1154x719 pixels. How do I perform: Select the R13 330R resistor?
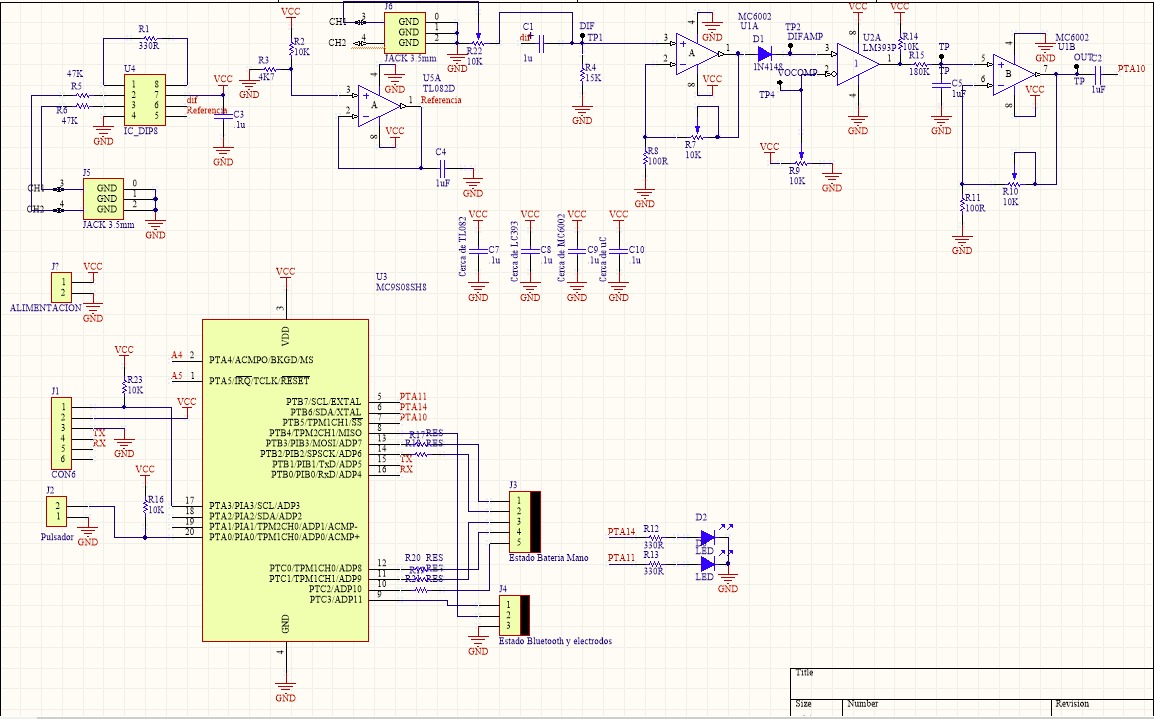pos(654,563)
